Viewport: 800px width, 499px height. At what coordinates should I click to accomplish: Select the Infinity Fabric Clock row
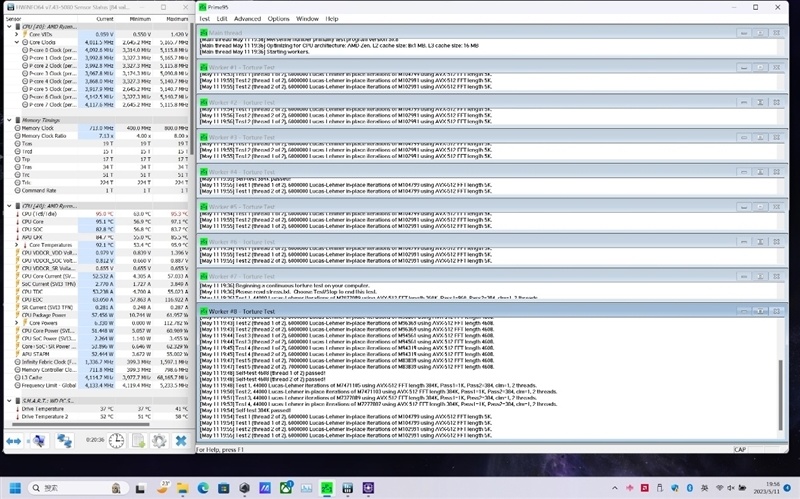point(97,362)
